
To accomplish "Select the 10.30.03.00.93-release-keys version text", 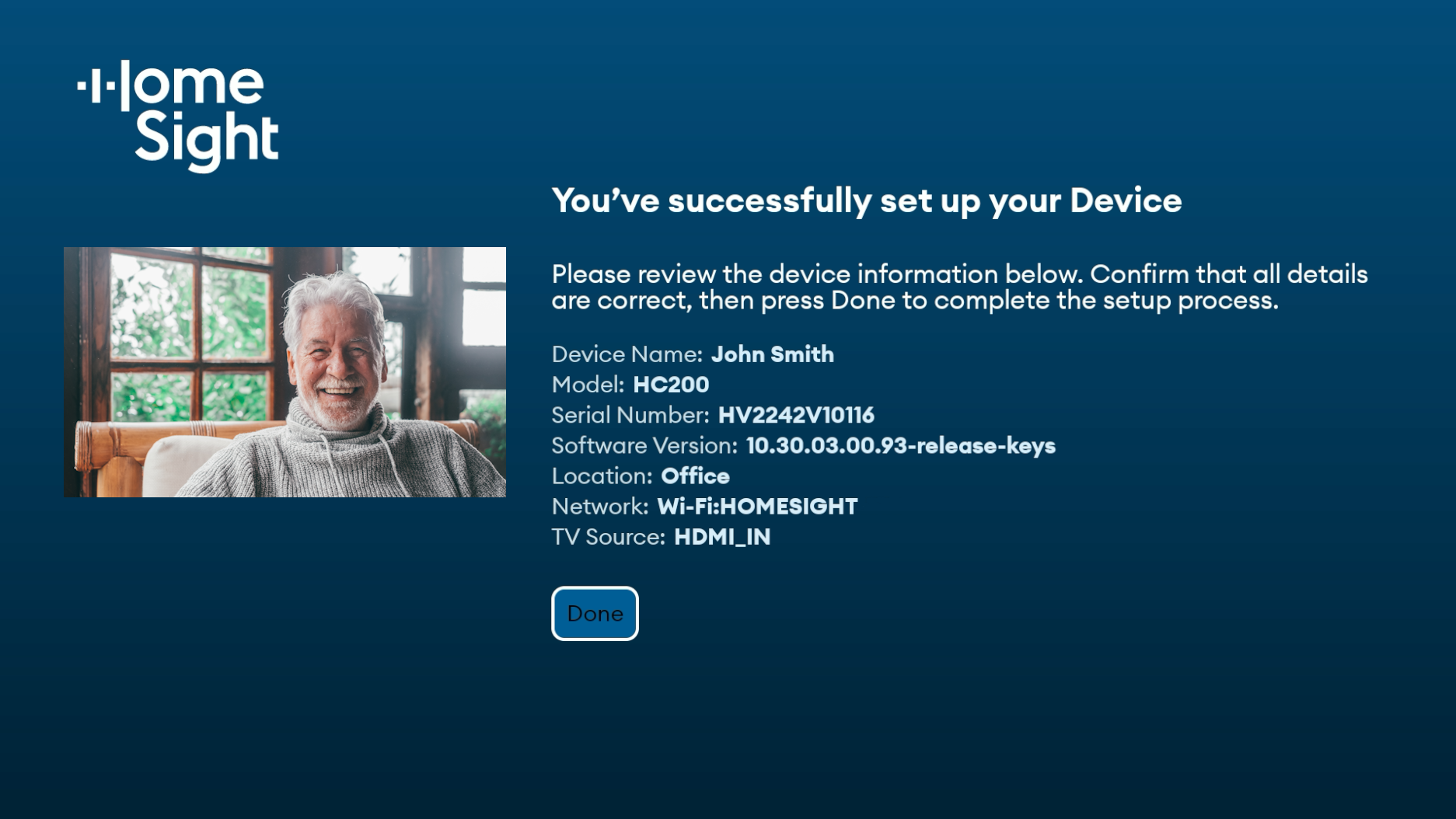I will [900, 445].
